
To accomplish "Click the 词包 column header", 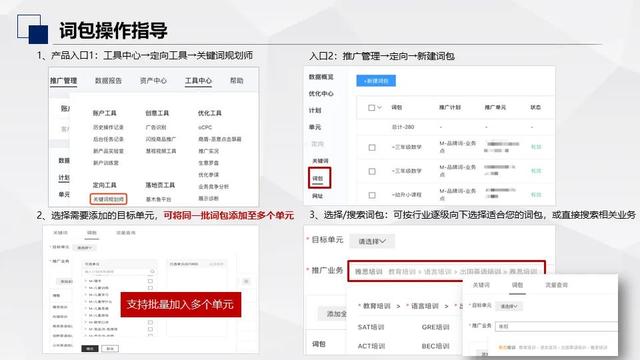I will click(397, 107).
